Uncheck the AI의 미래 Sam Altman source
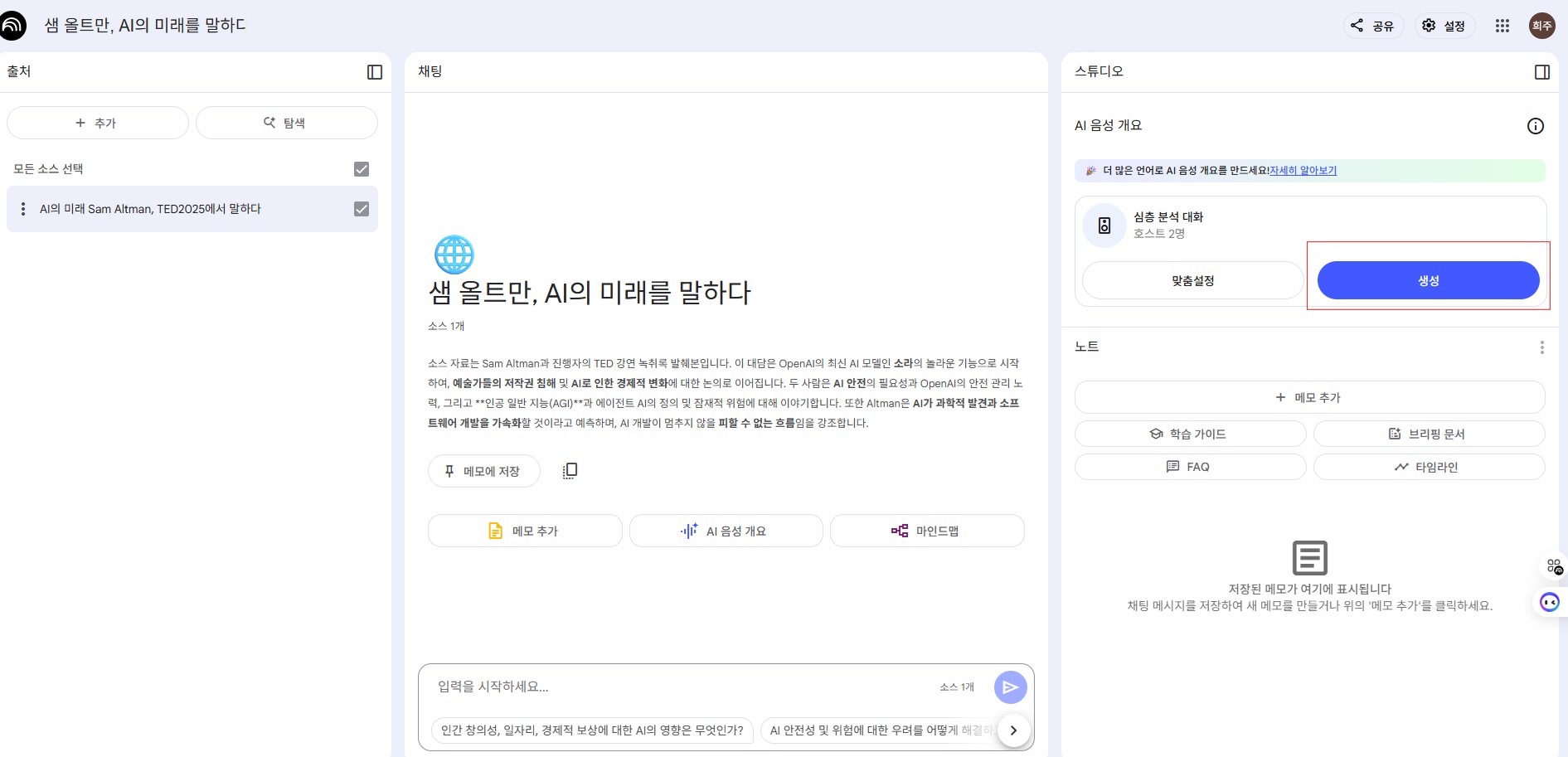The image size is (1568, 757). [362, 209]
